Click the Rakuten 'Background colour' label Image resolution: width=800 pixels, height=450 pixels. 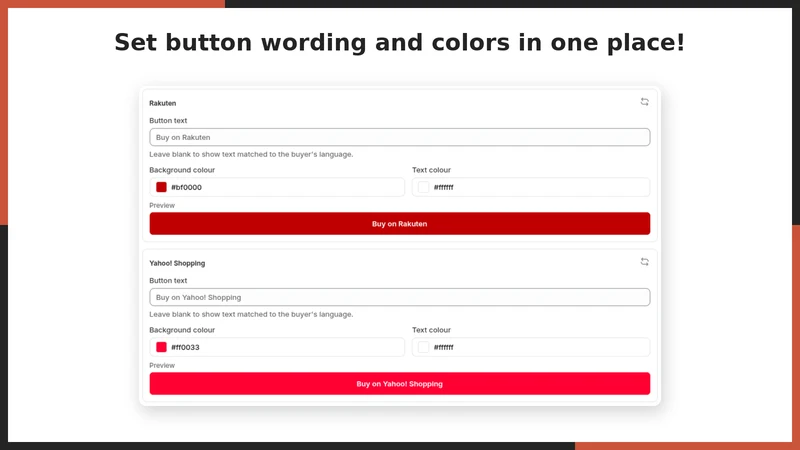[182, 170]
